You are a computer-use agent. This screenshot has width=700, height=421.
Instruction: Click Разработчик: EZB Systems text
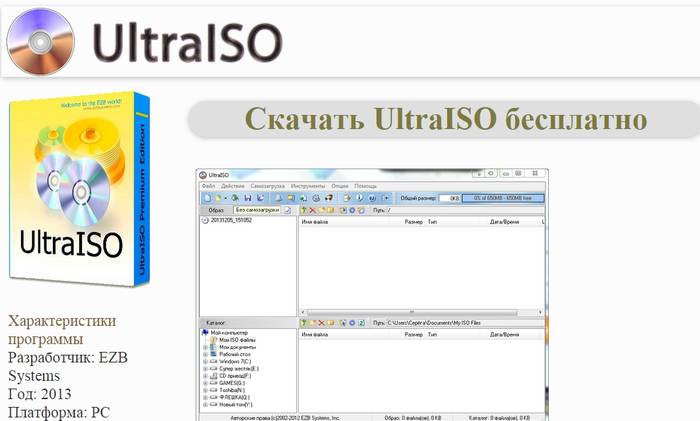(x=68, y=367)
